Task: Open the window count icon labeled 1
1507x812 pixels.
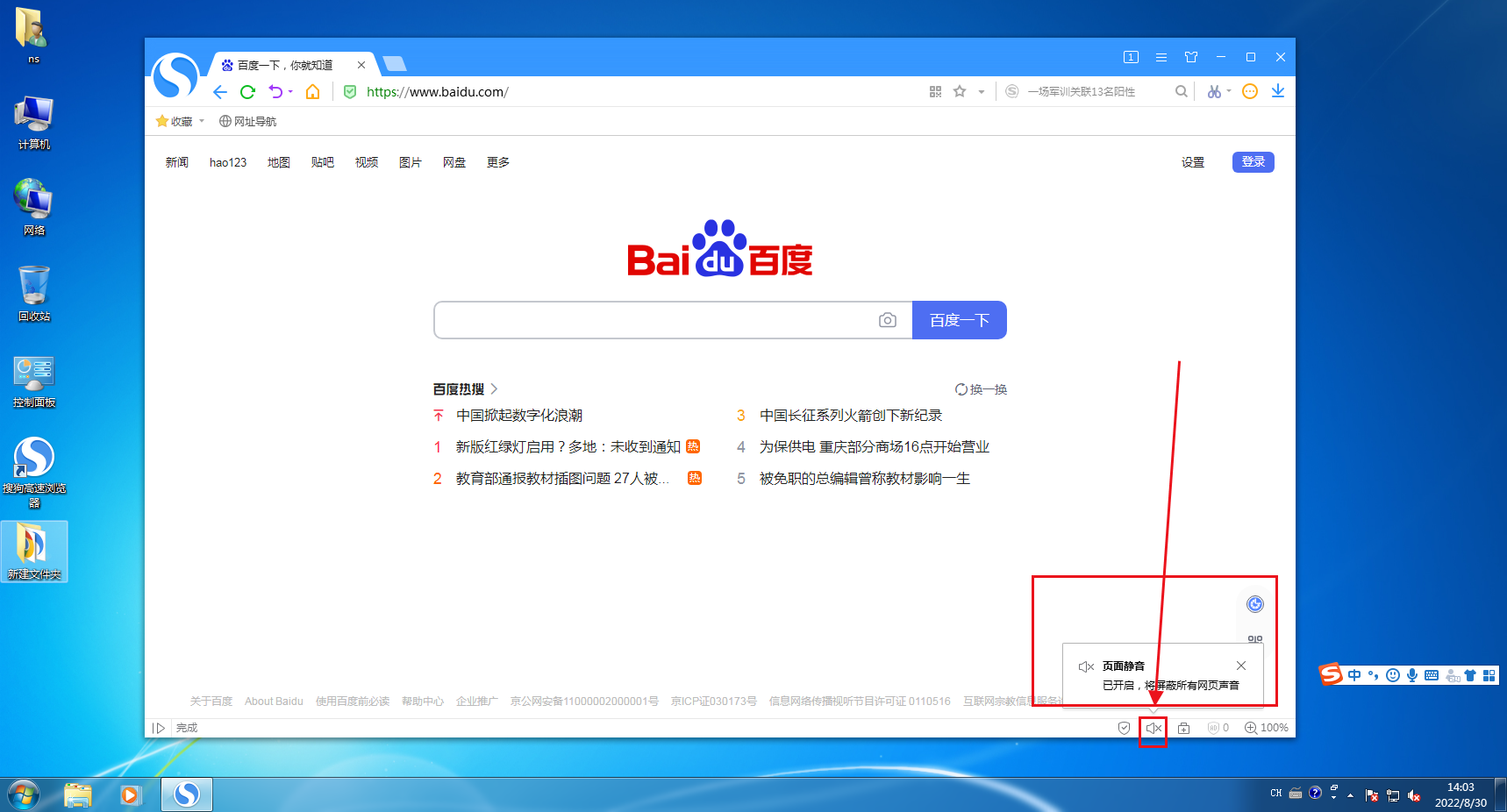Action: click(1131, 57)
